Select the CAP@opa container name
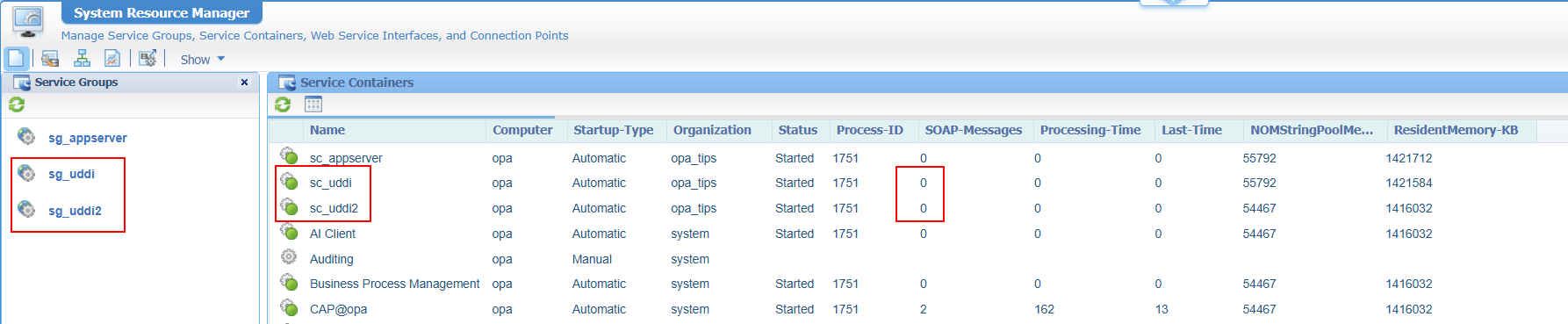 pos(338,309)
